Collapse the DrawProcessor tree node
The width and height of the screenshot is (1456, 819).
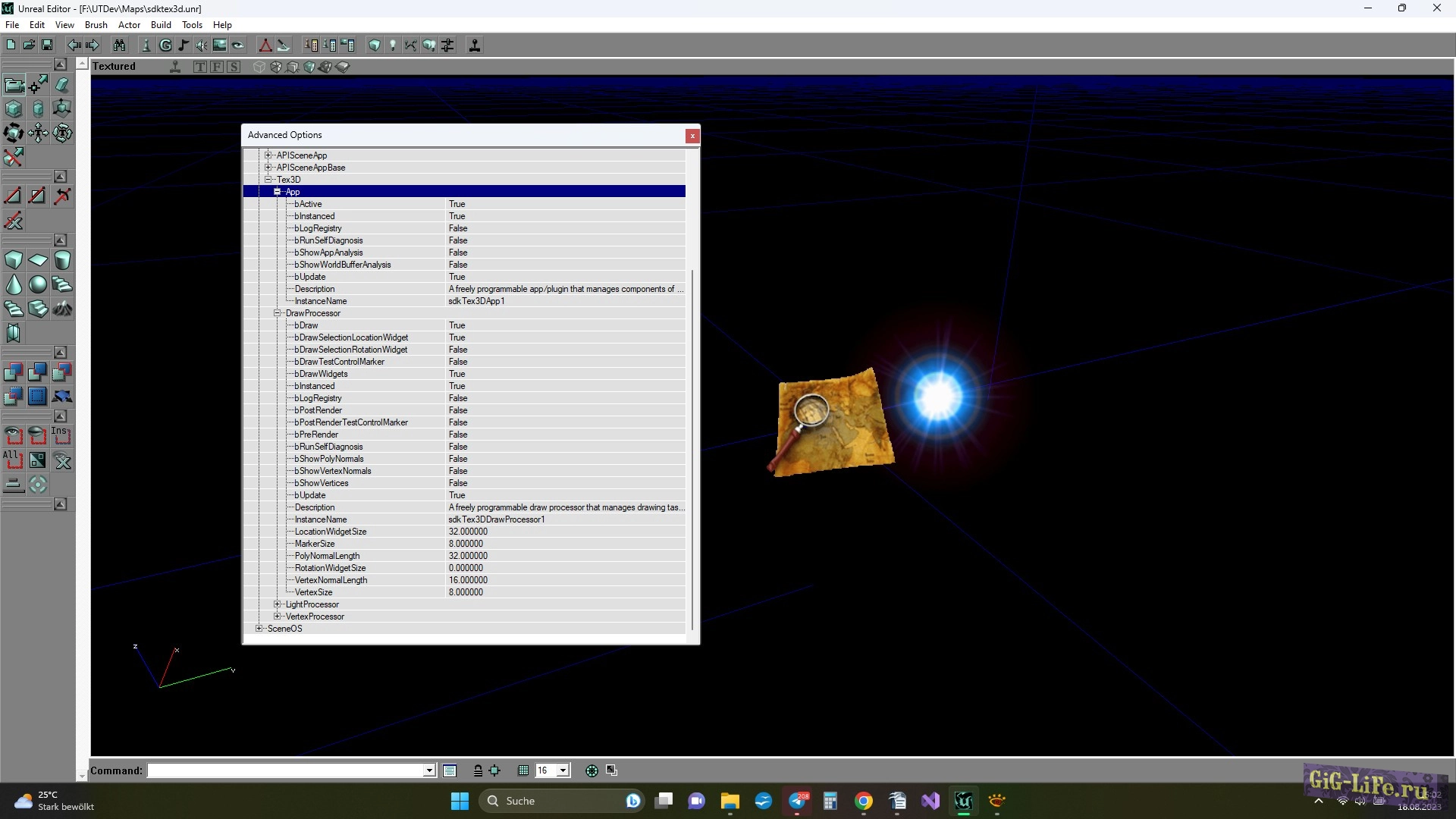pos(278,313)
